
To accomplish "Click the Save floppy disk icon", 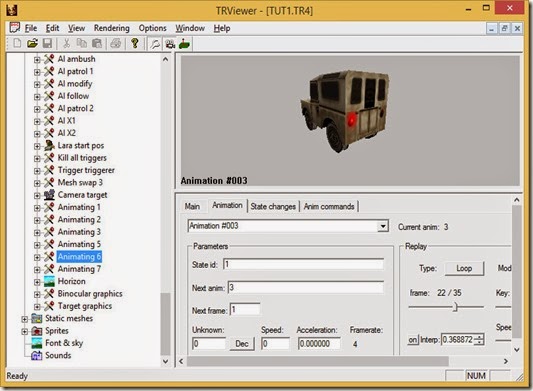I will pos(47,44).
